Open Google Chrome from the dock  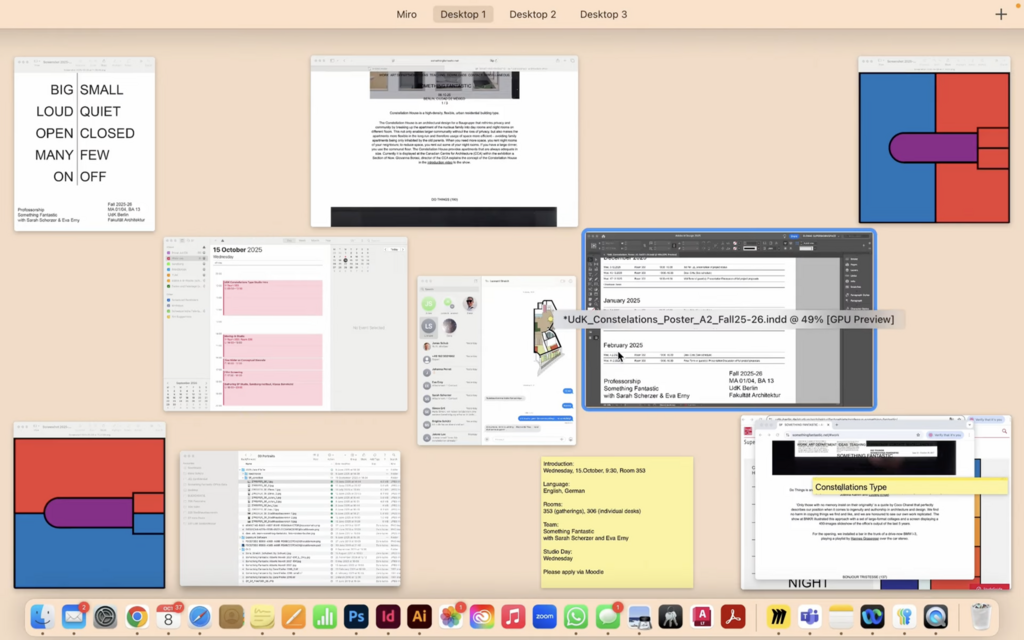[x=137, y=617]
